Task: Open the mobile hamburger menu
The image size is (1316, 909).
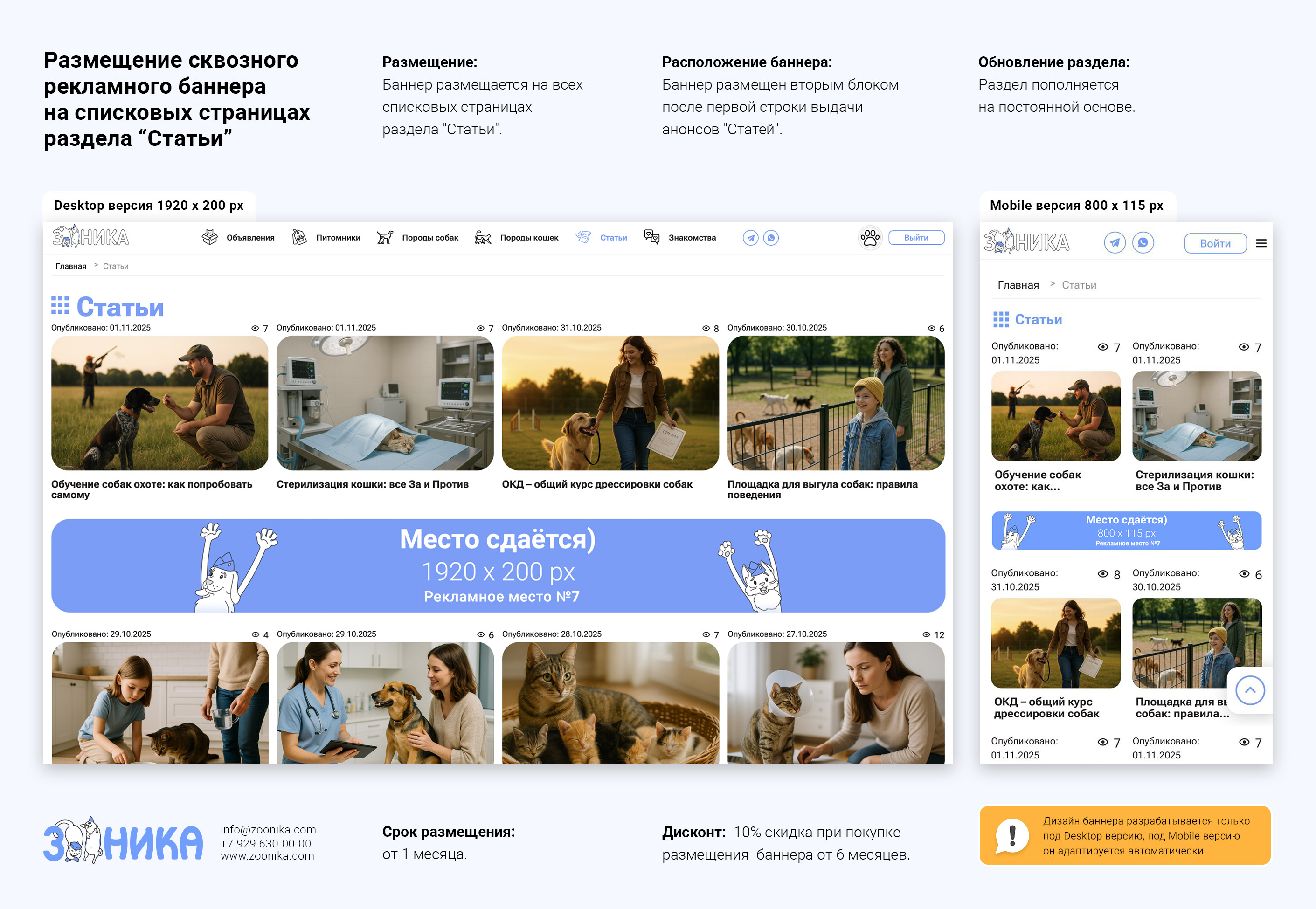Action: [x=1261, y=243]
